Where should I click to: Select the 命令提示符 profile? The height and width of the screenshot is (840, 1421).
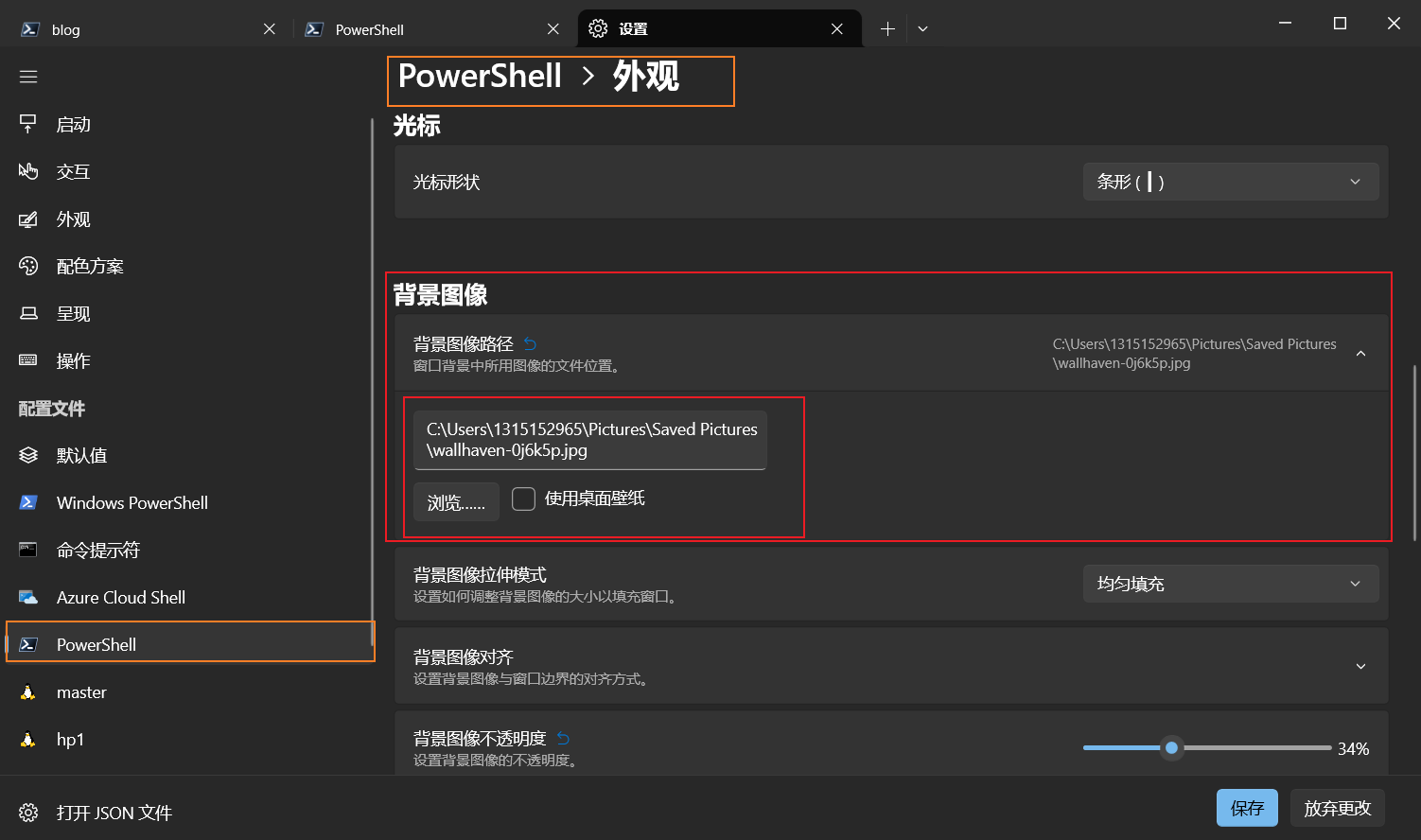97,550
